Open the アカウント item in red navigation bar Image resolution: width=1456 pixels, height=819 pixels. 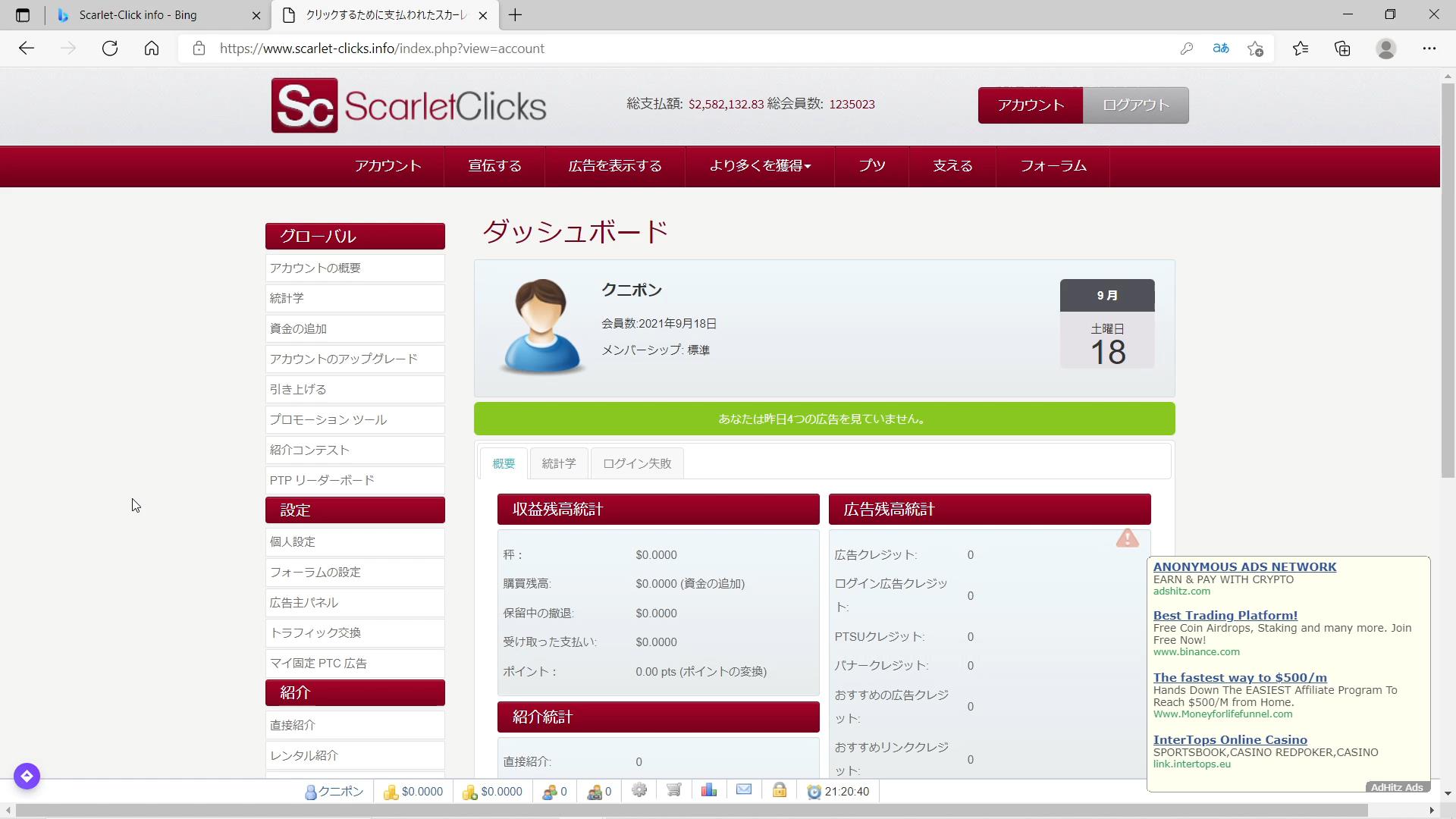click(388, 166)
